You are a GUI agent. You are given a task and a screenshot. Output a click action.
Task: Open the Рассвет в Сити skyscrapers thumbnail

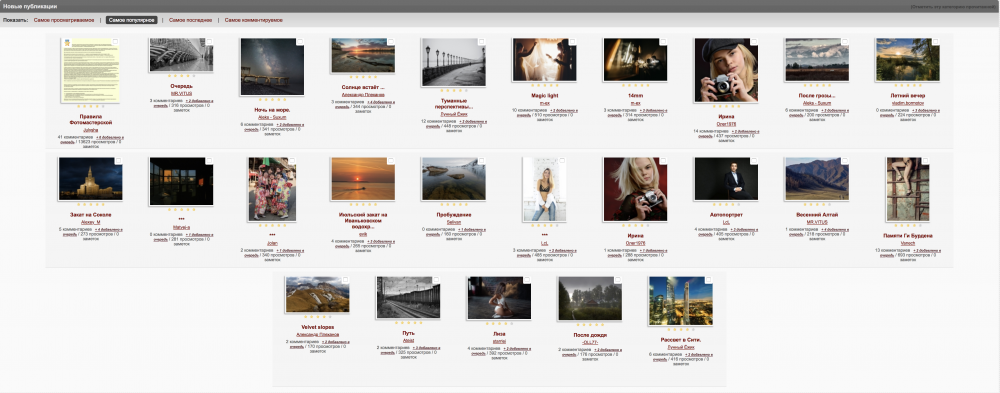(680, 301)
